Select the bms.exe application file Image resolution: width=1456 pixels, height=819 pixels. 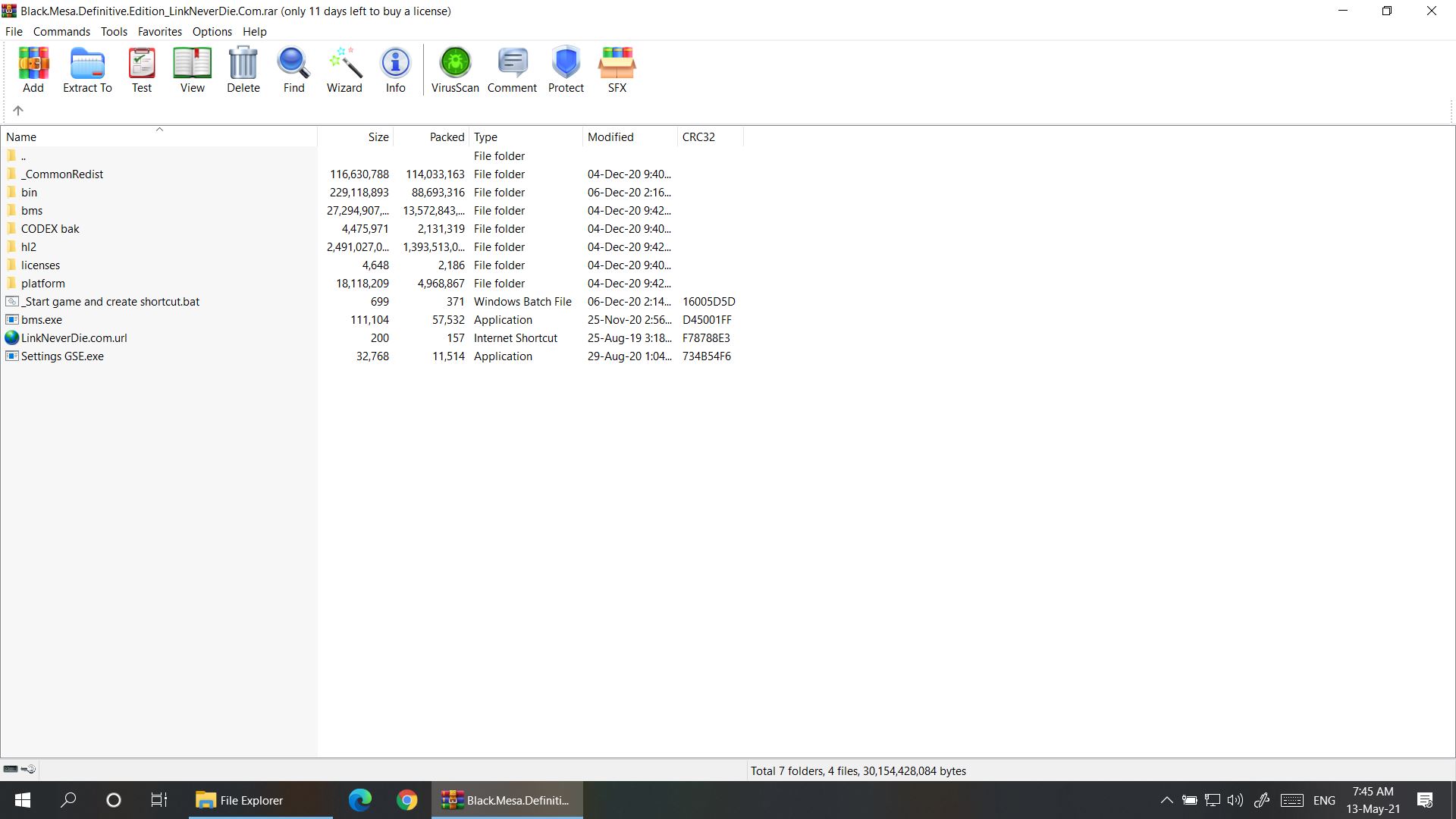pos(42,319)
